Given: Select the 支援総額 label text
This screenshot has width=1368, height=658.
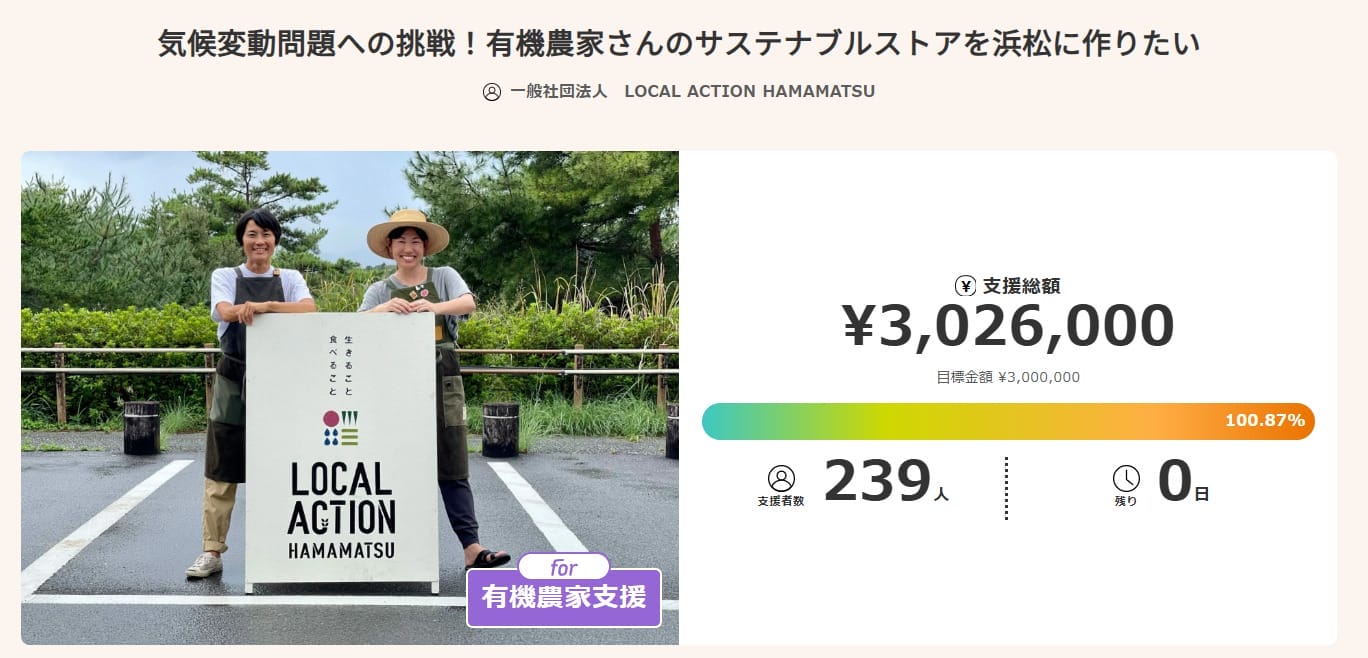Looking at the screenshot, I should [1021, 286].
